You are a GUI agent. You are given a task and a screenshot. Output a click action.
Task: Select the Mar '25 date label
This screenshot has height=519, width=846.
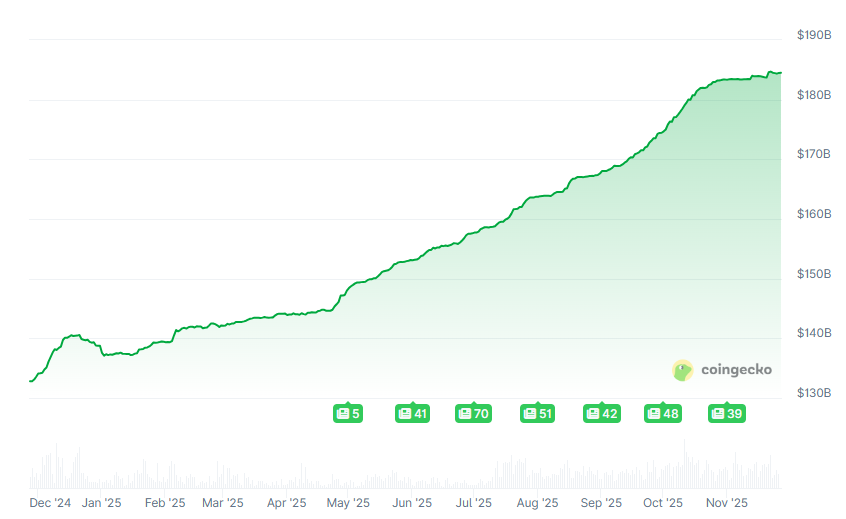click(223, 503)
